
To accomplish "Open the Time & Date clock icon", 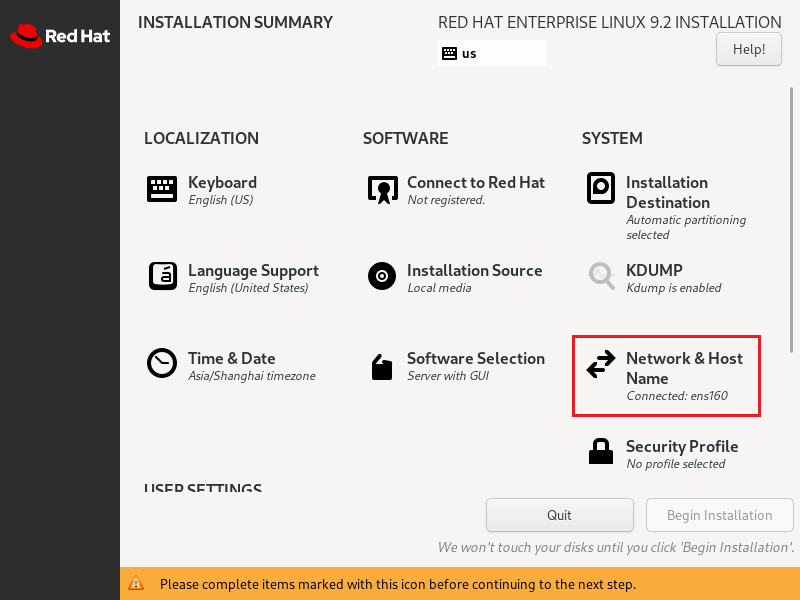I will pyautogui.click(x=162, y=363).
